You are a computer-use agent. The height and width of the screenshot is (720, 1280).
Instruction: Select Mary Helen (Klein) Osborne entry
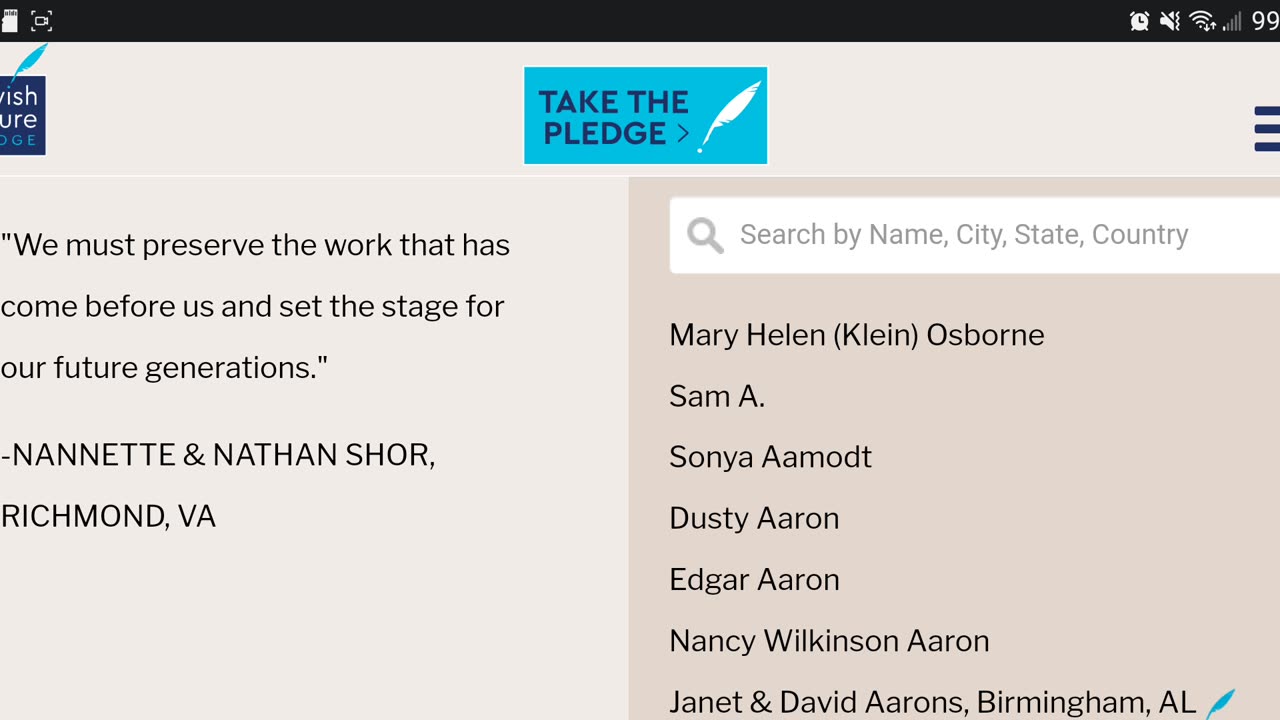[856, 335]
